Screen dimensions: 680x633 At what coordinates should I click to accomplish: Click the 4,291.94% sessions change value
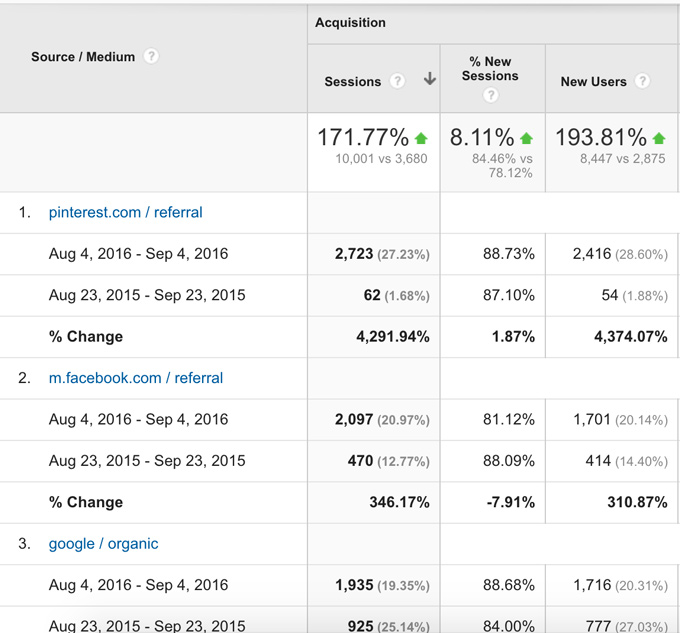coord(392,337)
